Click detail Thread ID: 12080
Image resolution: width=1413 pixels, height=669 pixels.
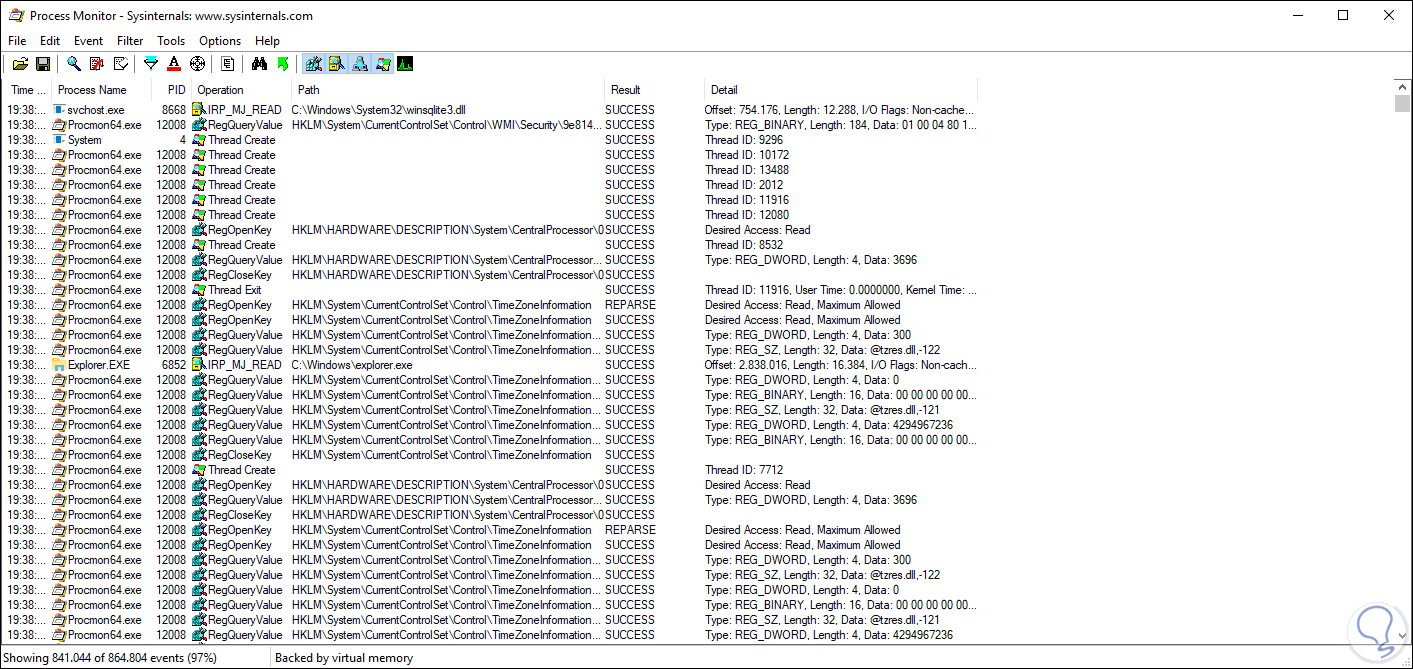click(747, 215)
